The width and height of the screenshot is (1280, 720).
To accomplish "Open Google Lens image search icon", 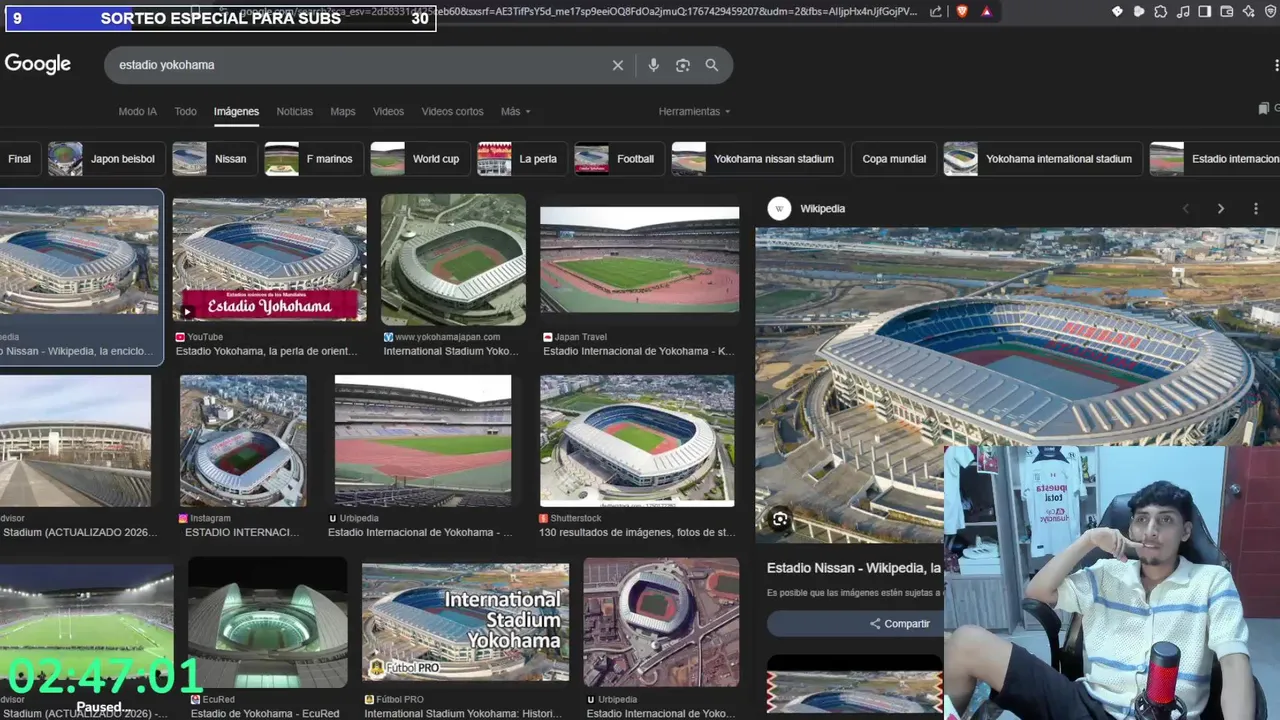I will pyautogui.click(x=683, y=65).
